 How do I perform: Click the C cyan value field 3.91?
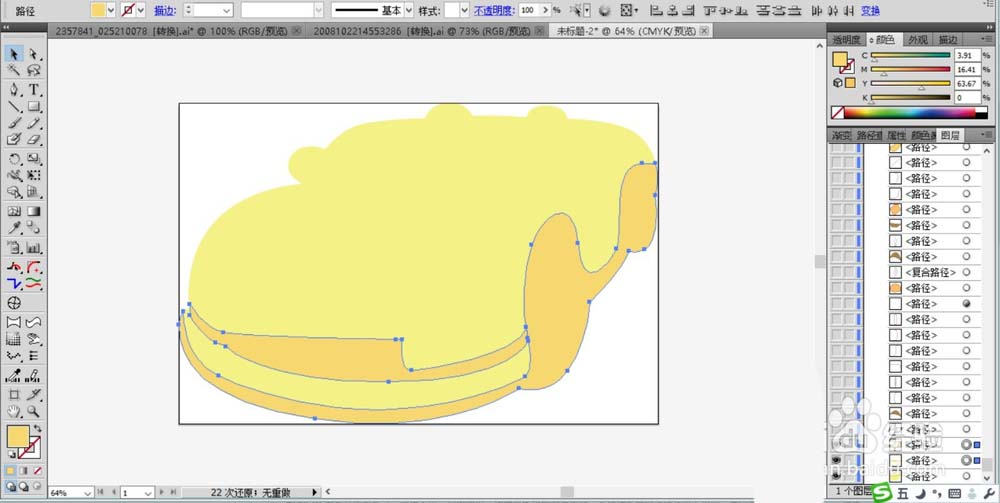(x=967, y=55)
